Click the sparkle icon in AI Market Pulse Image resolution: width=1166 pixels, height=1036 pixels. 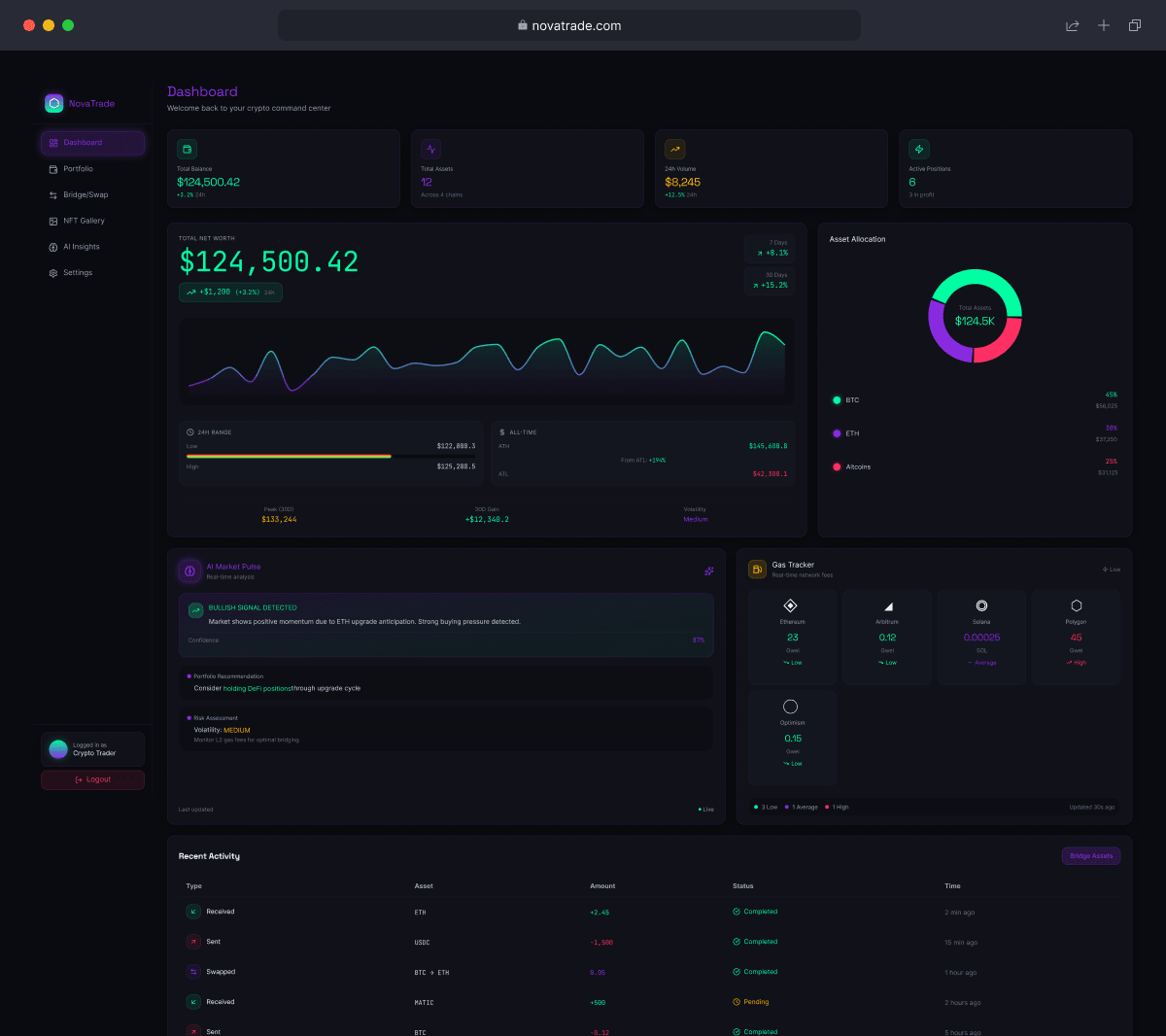pyautogui.click(x=709, y=571)
